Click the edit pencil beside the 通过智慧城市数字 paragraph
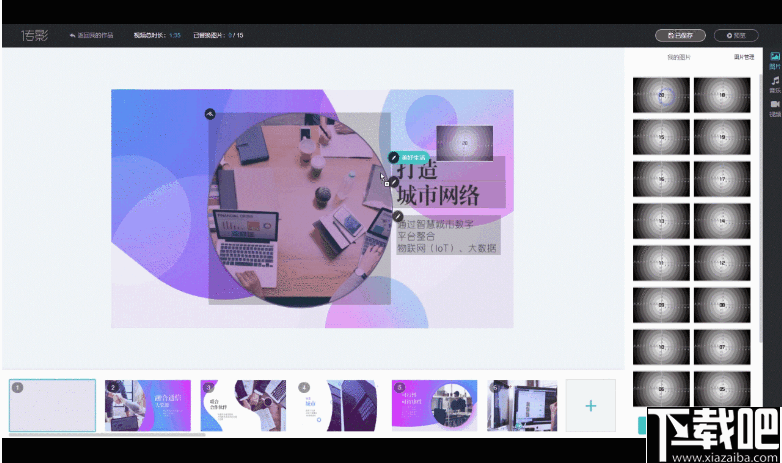The height and width of the screenshot is (463, 782). pyautogui.click(x=397, y=216)
